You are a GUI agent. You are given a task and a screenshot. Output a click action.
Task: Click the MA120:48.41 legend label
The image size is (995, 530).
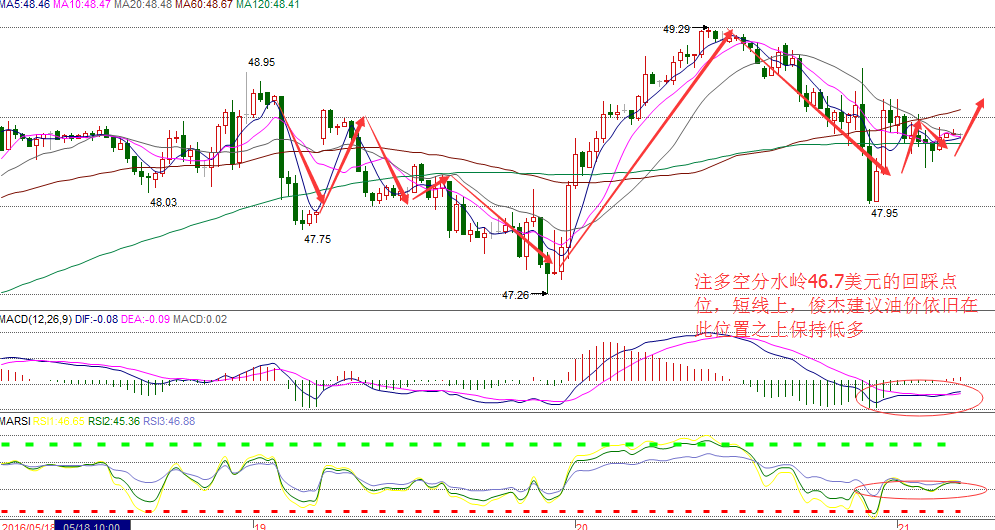pyautogui.click(x=267, y=4)
